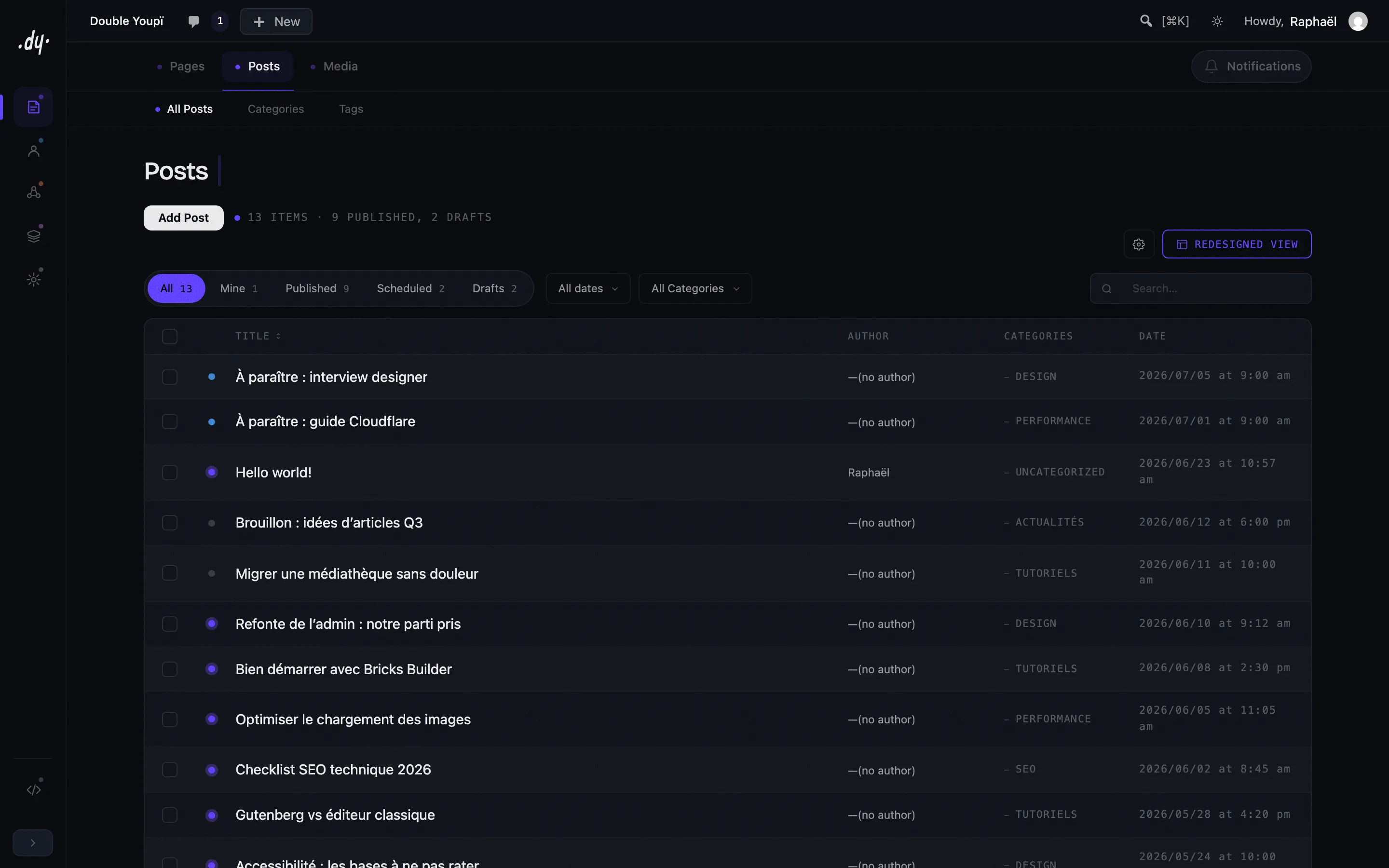Go to the Categories subtab
Screen dimensions: 1389x868
pos(275,109)
